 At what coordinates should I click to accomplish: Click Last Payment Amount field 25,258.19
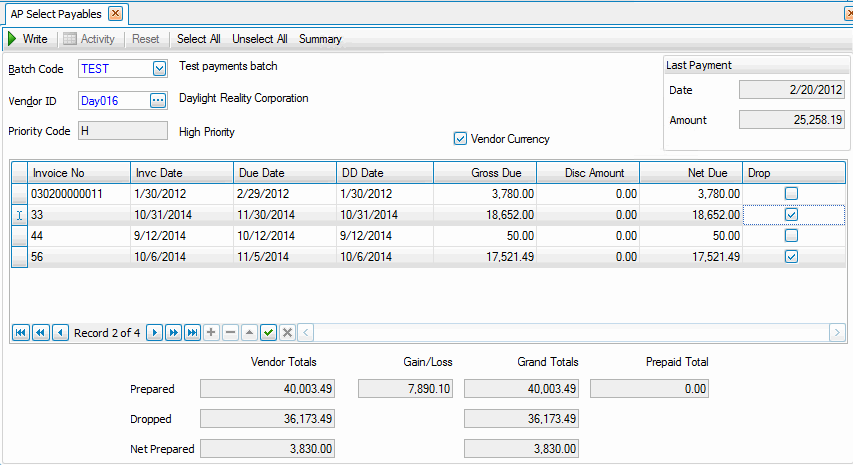(x=792, y=120)
